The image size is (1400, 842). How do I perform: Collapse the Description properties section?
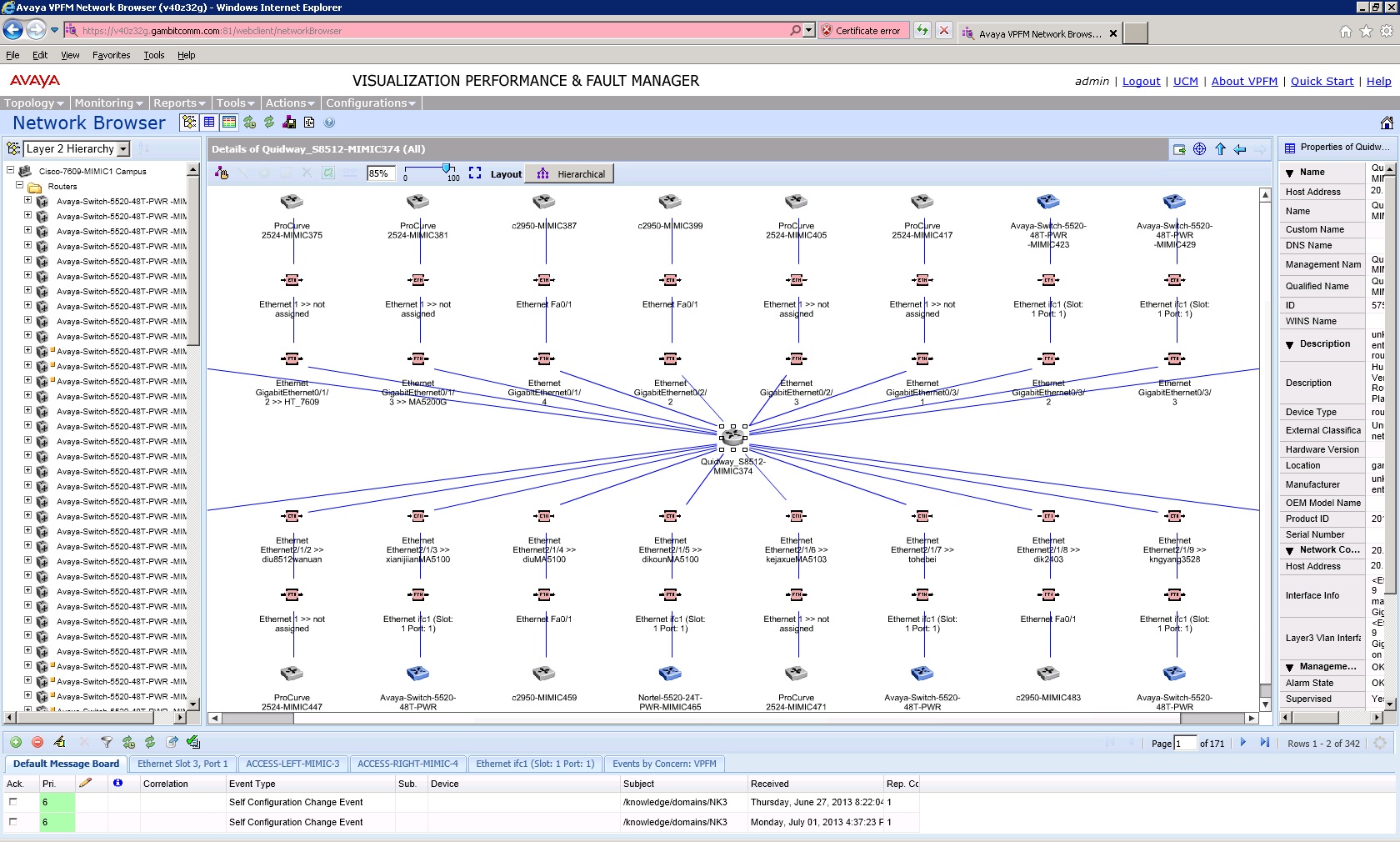click(x=1290, y=344)
